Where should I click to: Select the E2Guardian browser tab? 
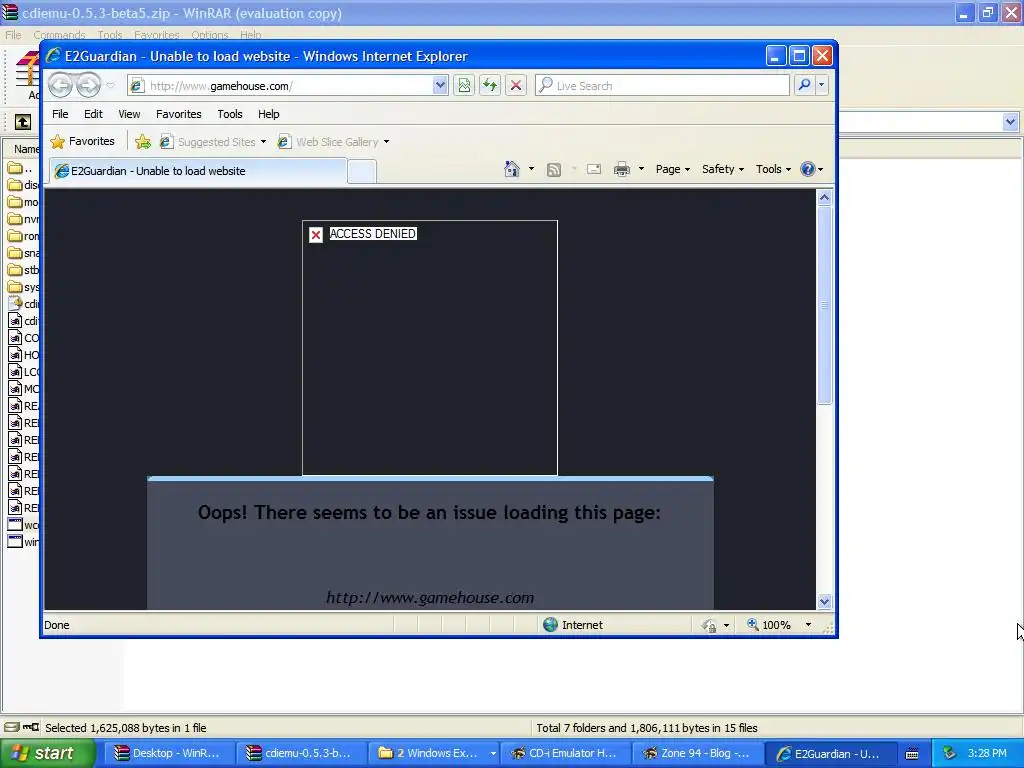198,171
